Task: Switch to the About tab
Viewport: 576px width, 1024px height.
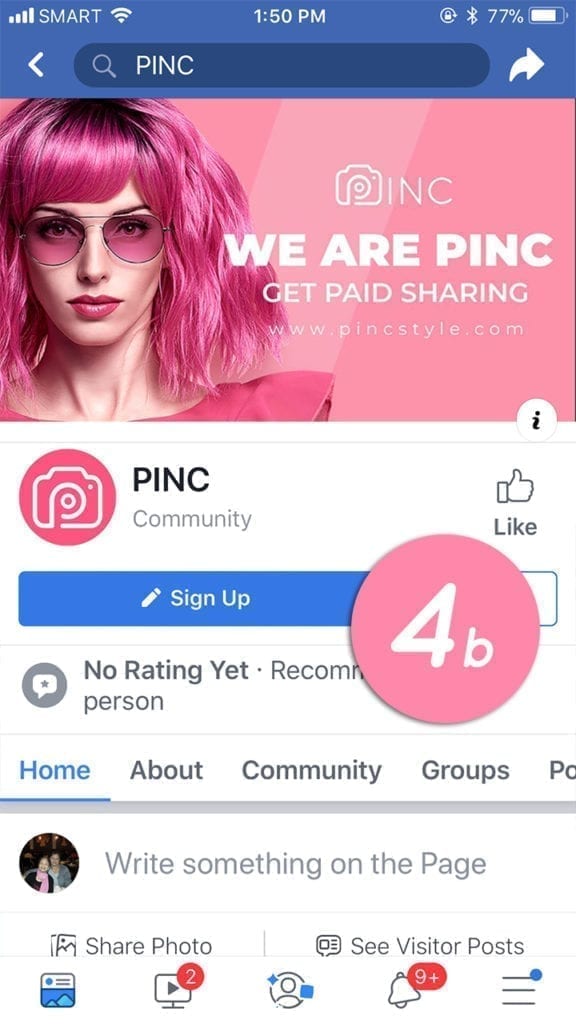Action: 167,771
